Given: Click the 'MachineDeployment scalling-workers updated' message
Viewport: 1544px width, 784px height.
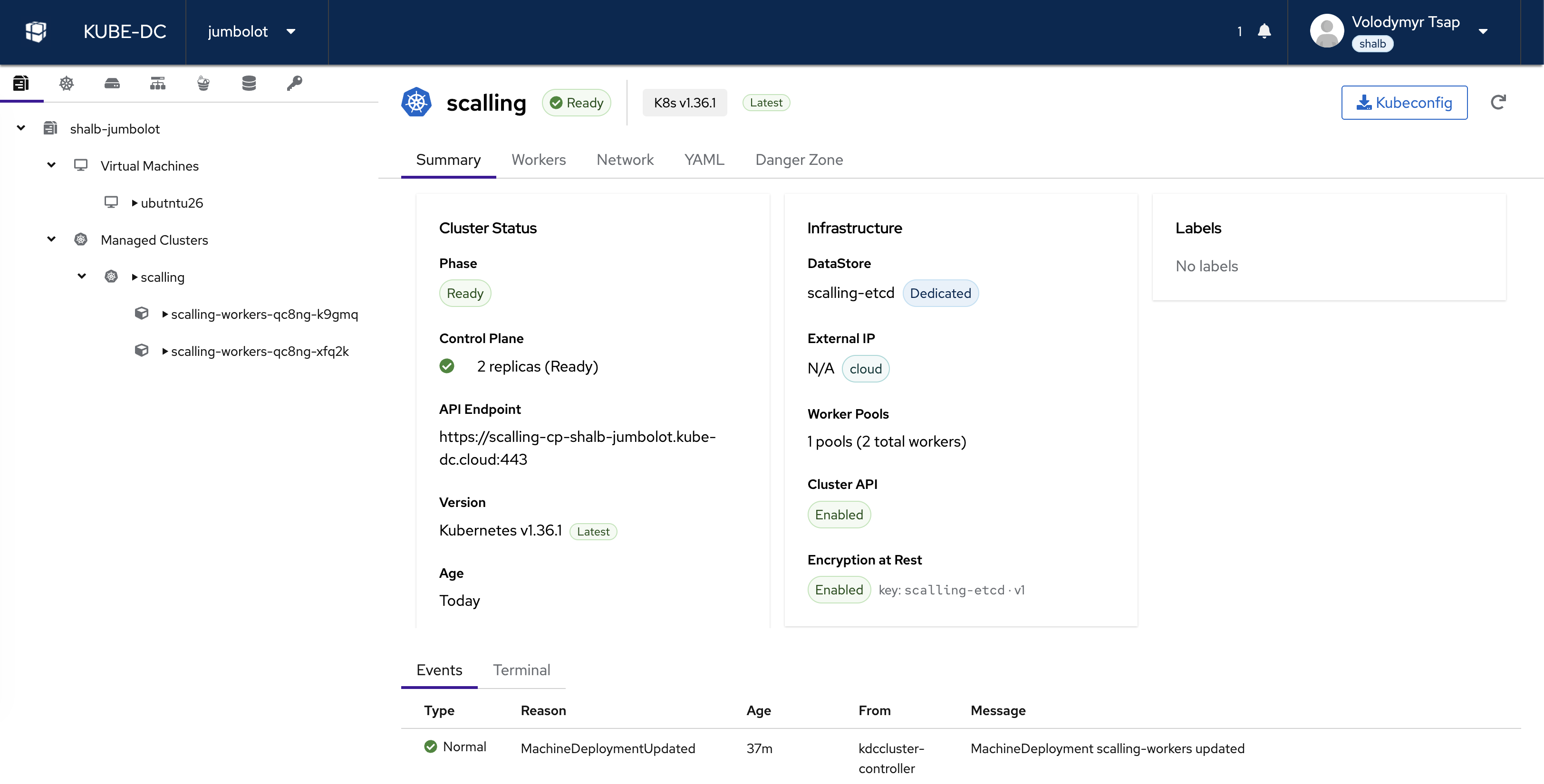Looking at the screenshot, I should (1108, 749).
